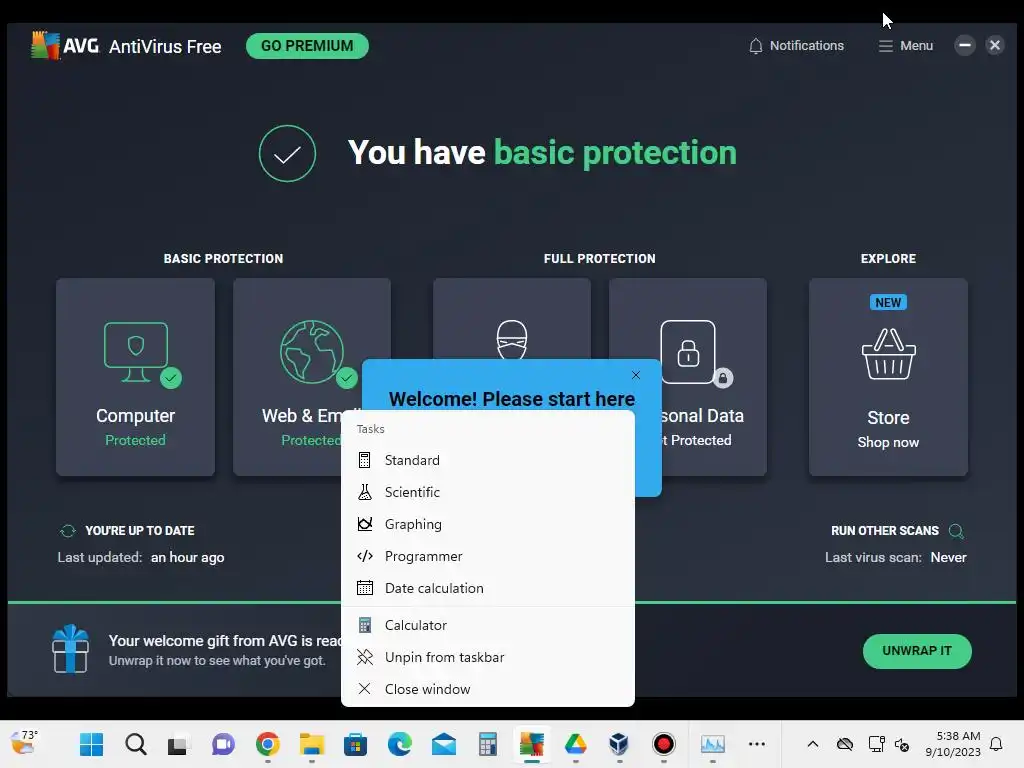Open Notifications bell in AVG header

(x=796, y=46)
